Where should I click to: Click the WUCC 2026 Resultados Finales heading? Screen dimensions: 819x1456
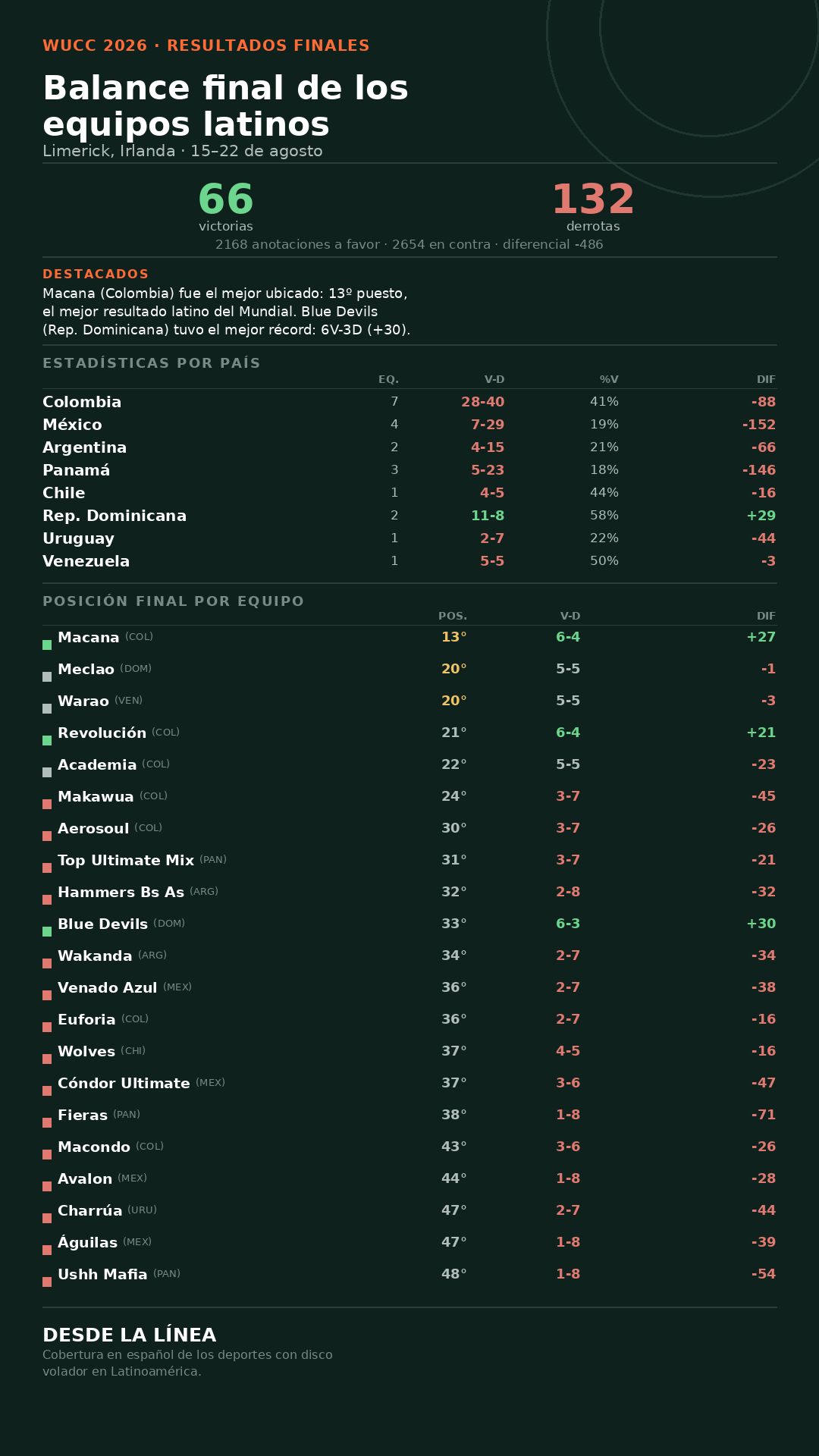(206, 45)
